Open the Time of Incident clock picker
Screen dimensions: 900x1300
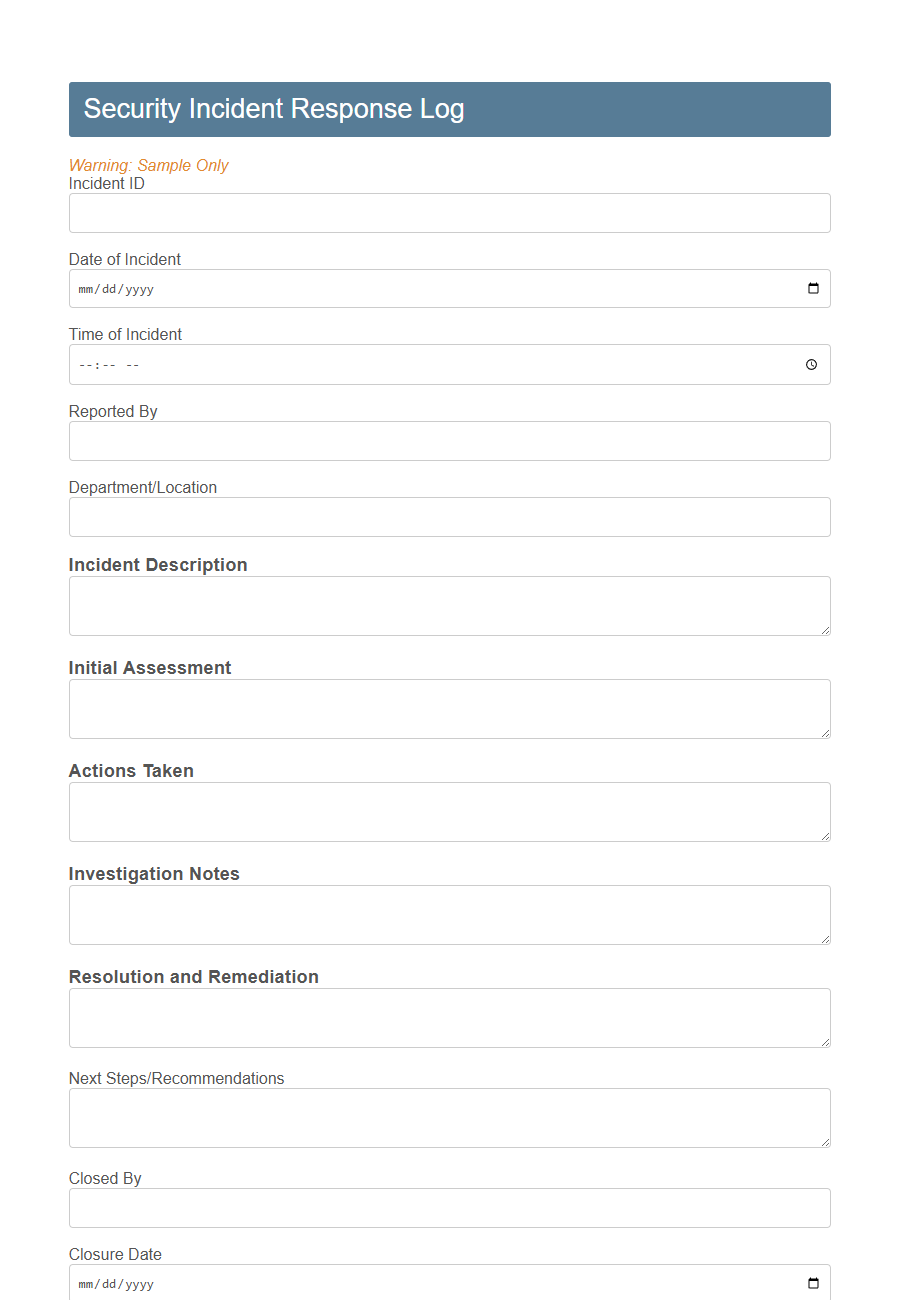[x=810, y=364]
